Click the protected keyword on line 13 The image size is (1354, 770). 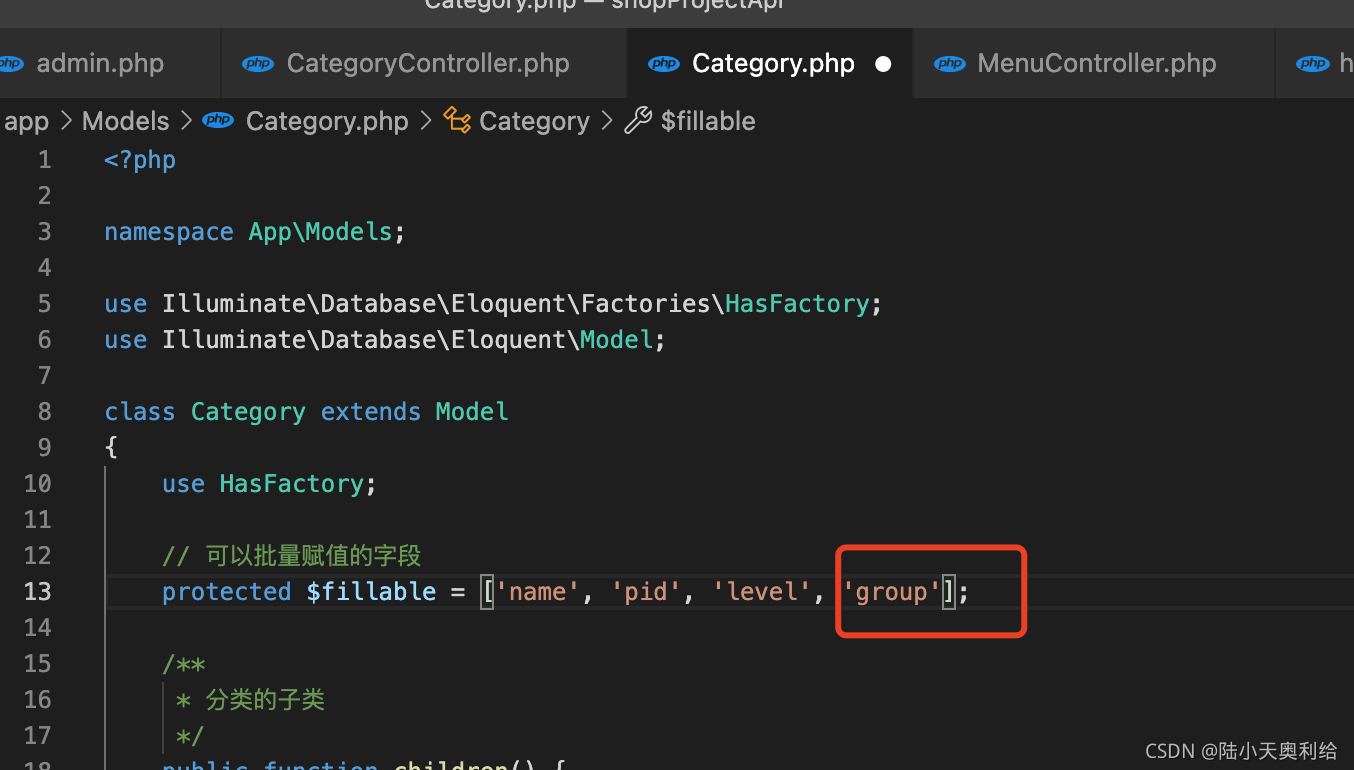coord(227,591)
